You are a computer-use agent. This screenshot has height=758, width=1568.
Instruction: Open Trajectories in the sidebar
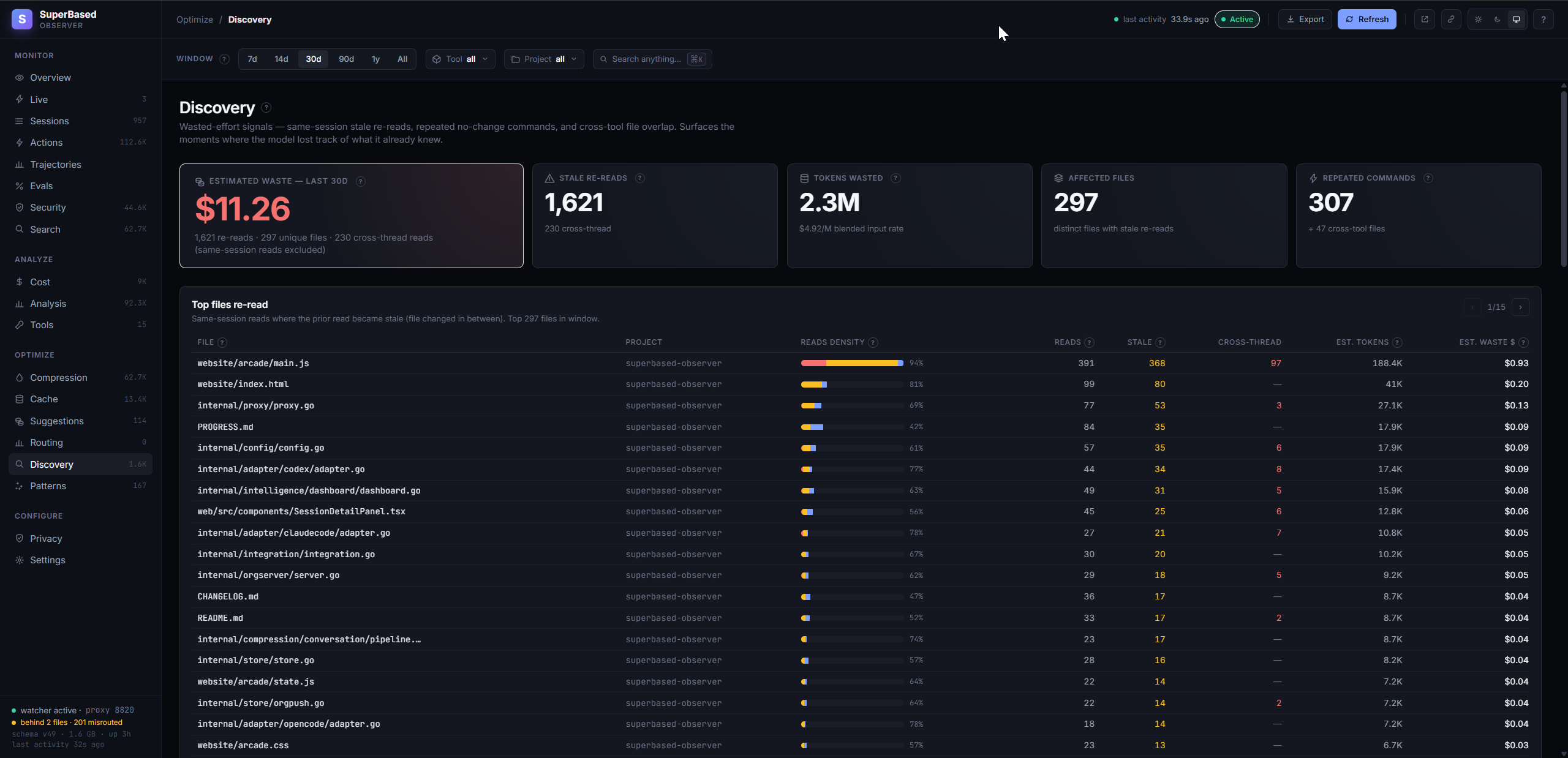pyautogui.click(x=80, y=164)
